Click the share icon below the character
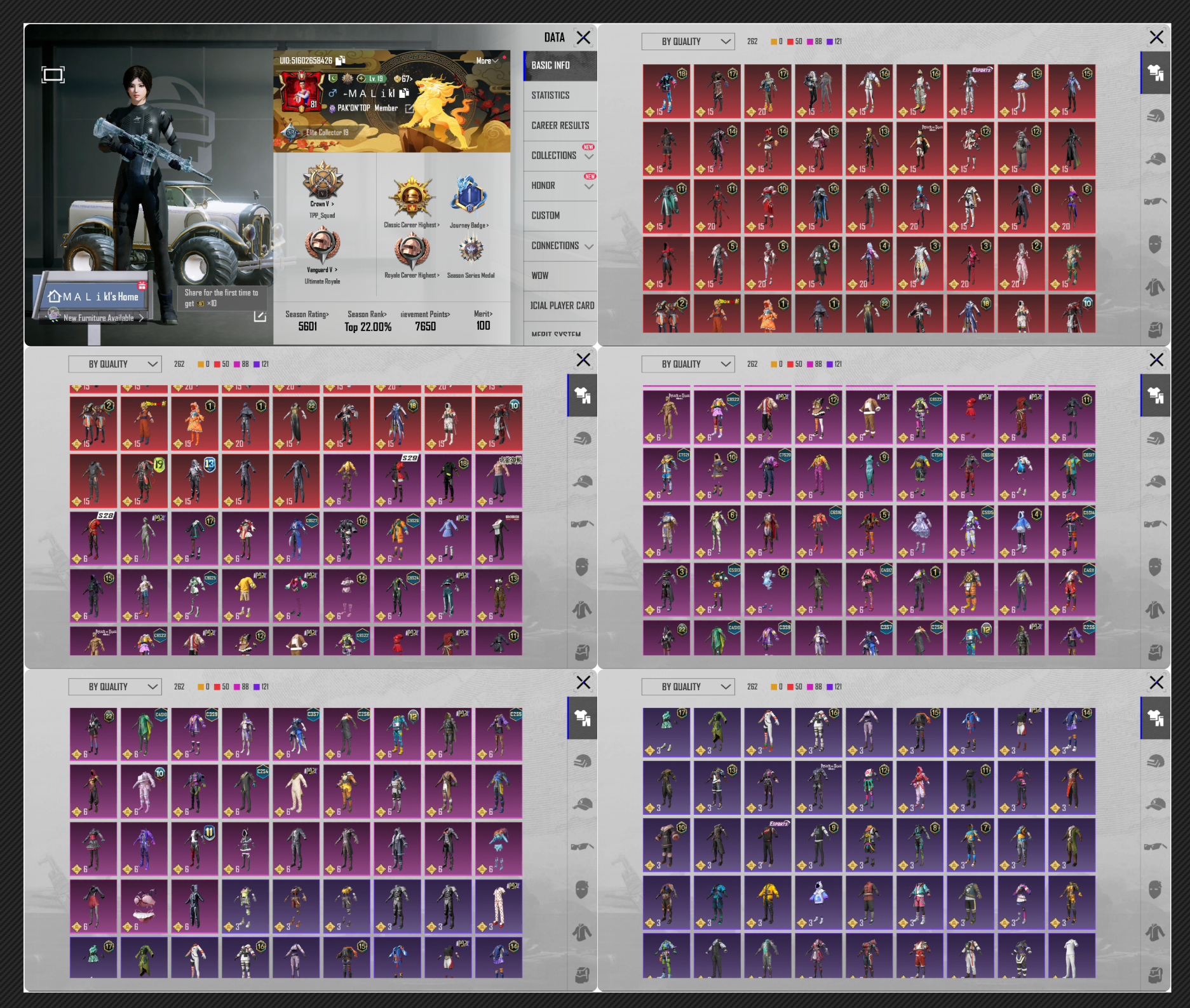1190x1008 pixels. click(260, 316)
